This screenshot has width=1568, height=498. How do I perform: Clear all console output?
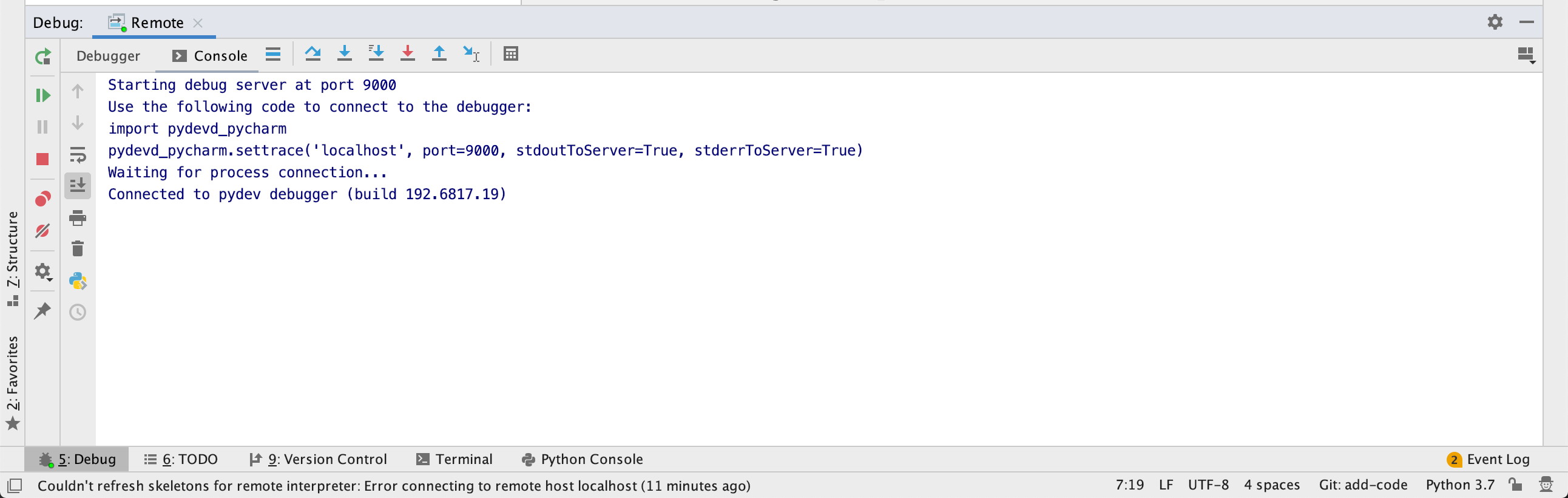(78, 248)
